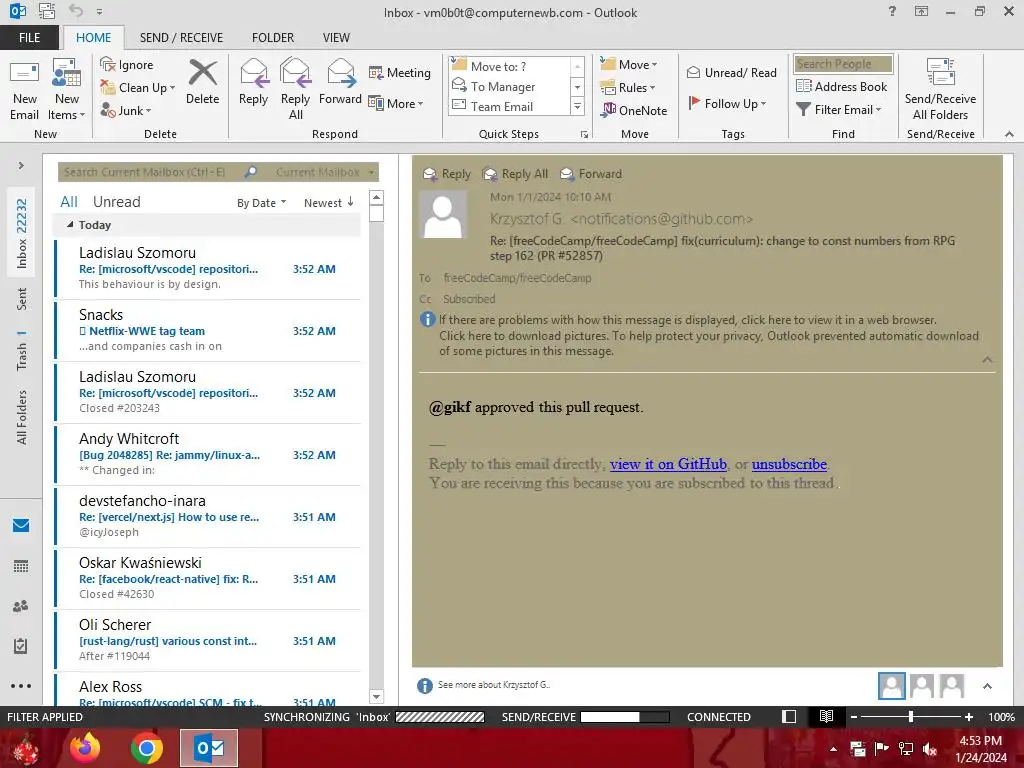Collapse the Today group
Image resolution: width=1024 pixels, height=768 pixels.
(x=70, y=225)
